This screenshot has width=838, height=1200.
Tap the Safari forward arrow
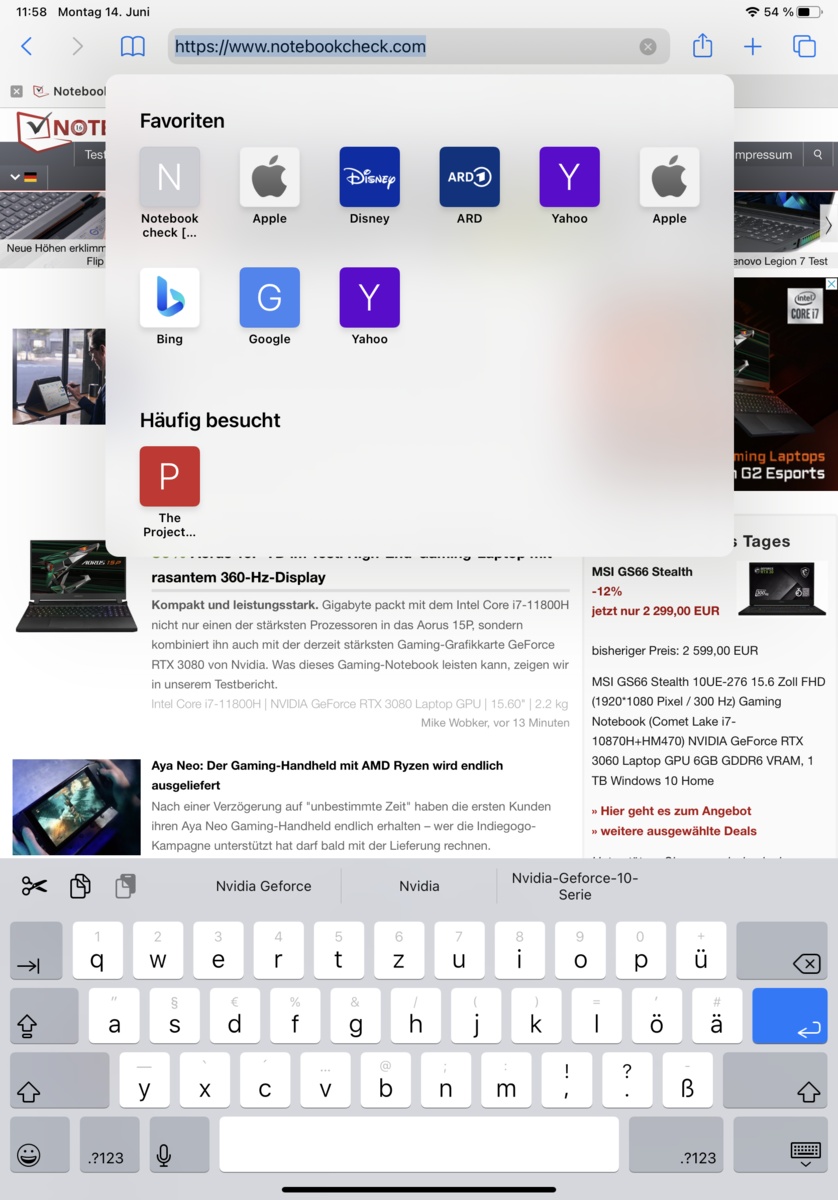[78, 46]
